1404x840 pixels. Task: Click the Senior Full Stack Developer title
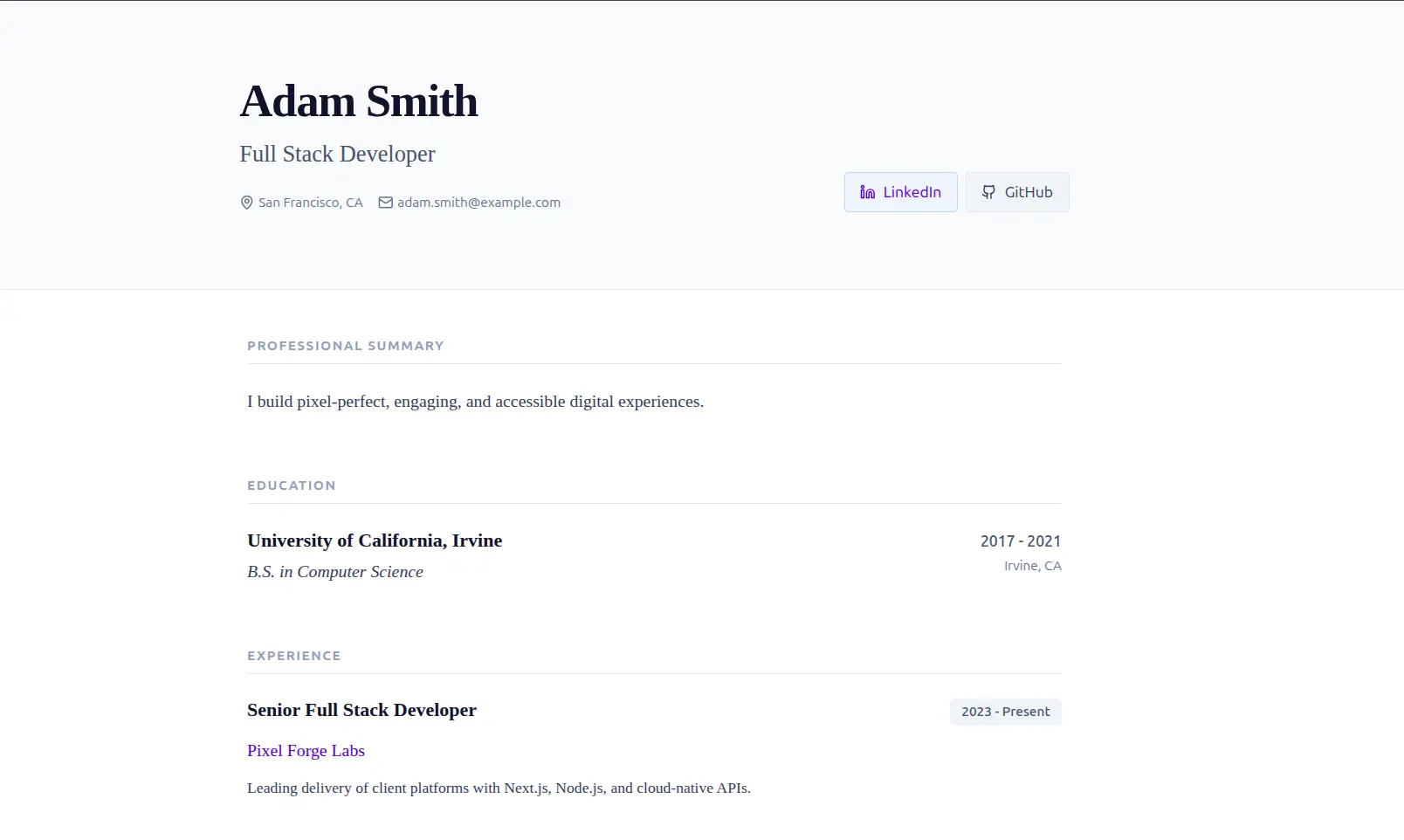[361, 710]
